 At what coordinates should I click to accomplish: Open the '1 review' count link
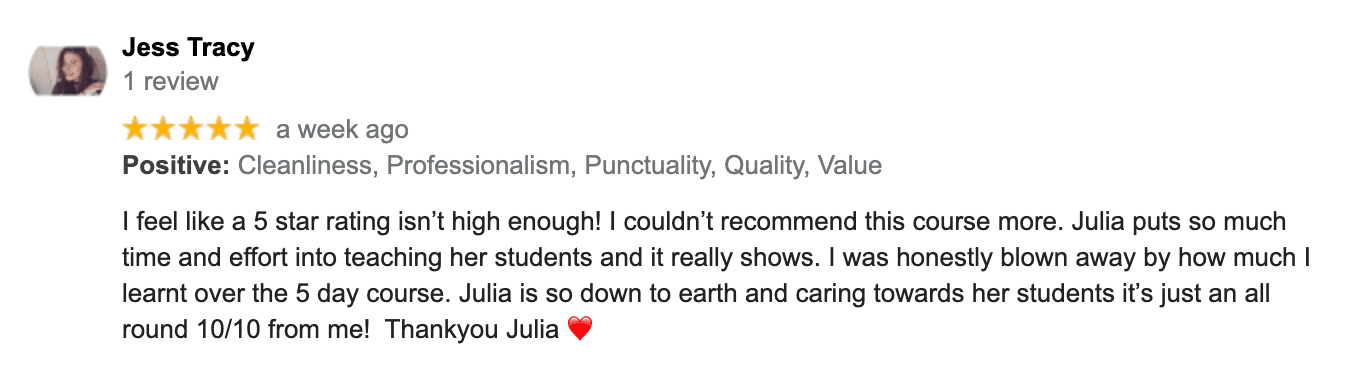click(170, 81)
